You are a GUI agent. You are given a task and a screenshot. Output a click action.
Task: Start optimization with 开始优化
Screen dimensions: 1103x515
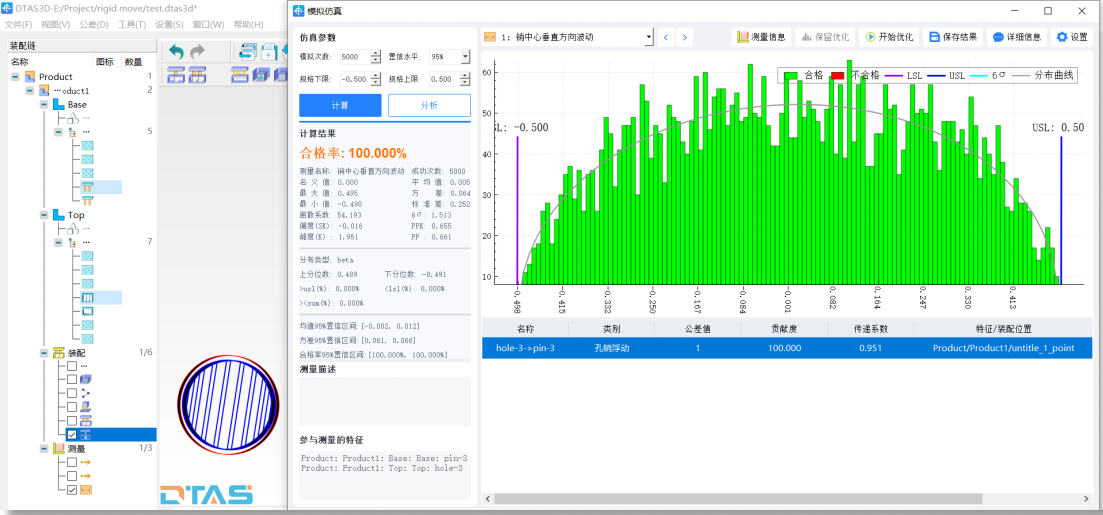click(x=889, y=37)
